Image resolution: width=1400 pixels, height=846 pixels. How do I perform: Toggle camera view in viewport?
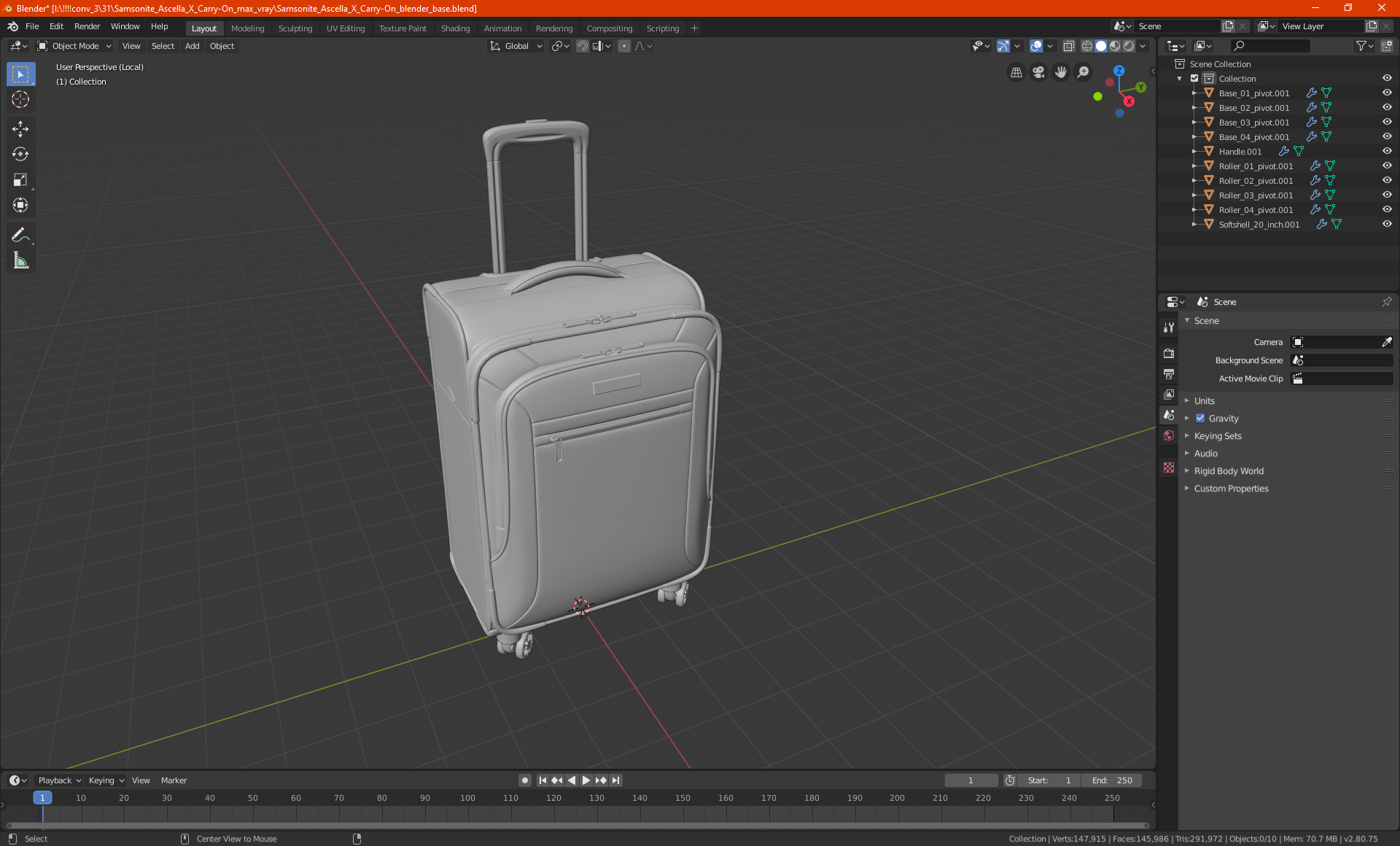coord(1038,72)
